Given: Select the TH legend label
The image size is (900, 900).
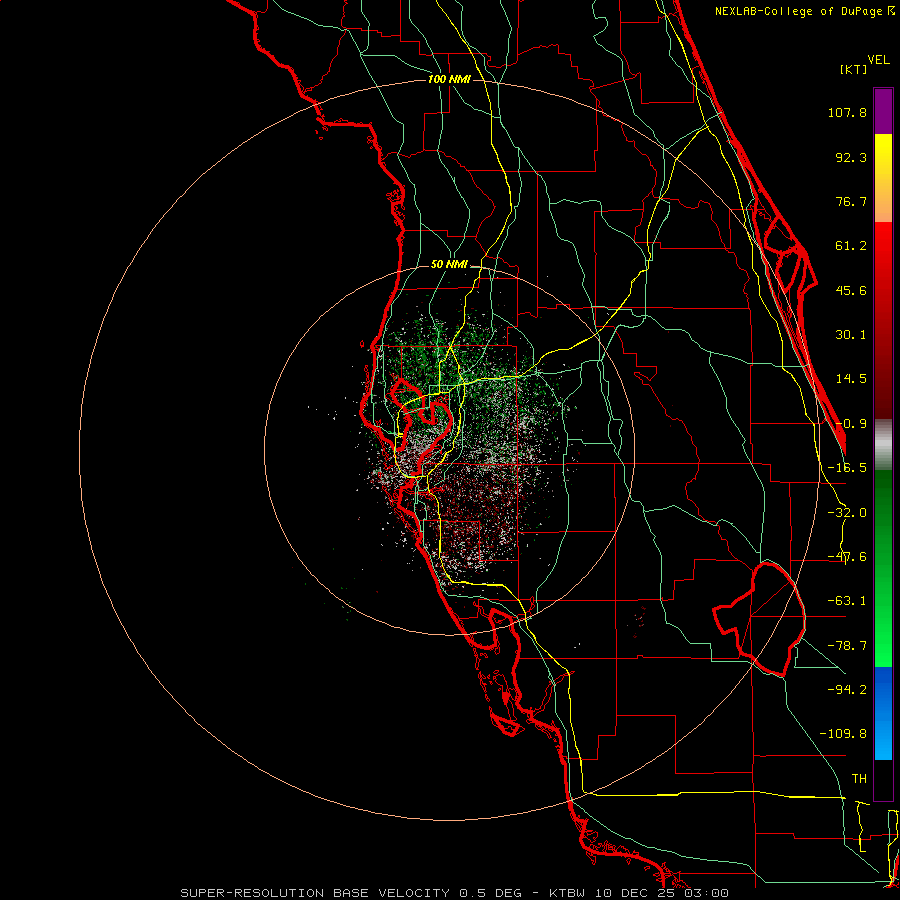Looking at the screenshot, I should point(859,778).
